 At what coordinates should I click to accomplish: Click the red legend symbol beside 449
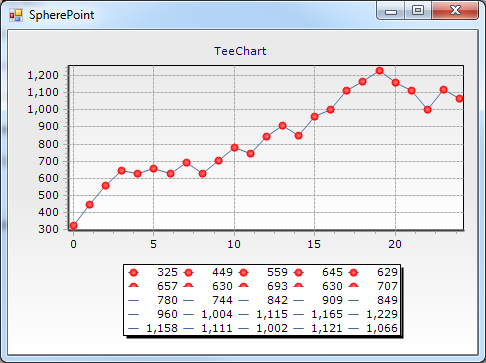(189, 273)
